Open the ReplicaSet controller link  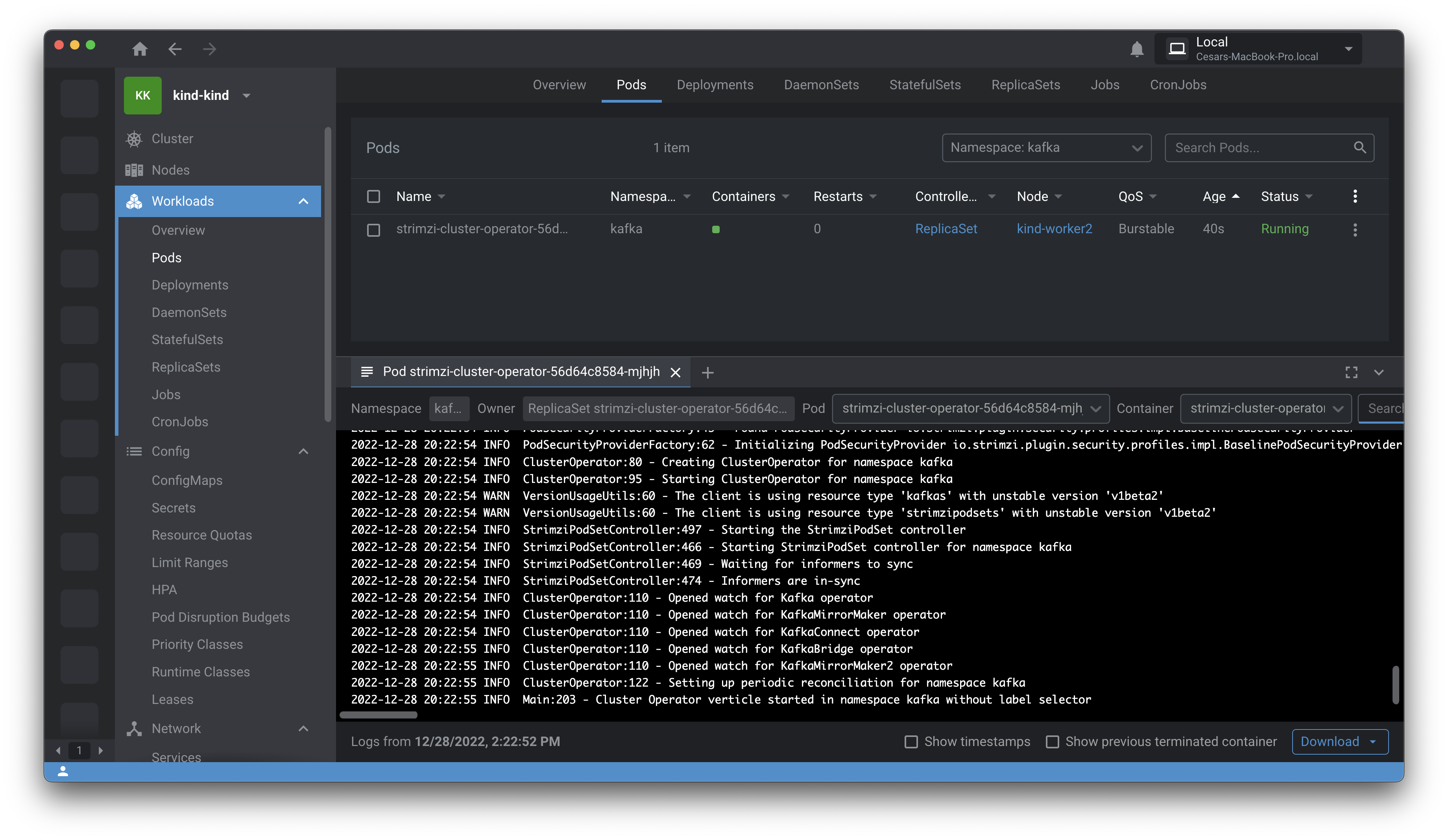946,228
